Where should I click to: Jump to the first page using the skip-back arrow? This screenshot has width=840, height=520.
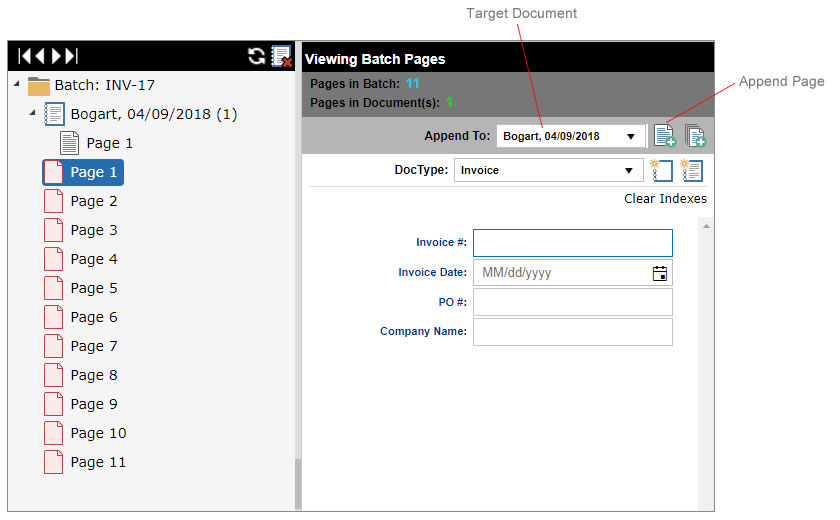click(24, 57)
